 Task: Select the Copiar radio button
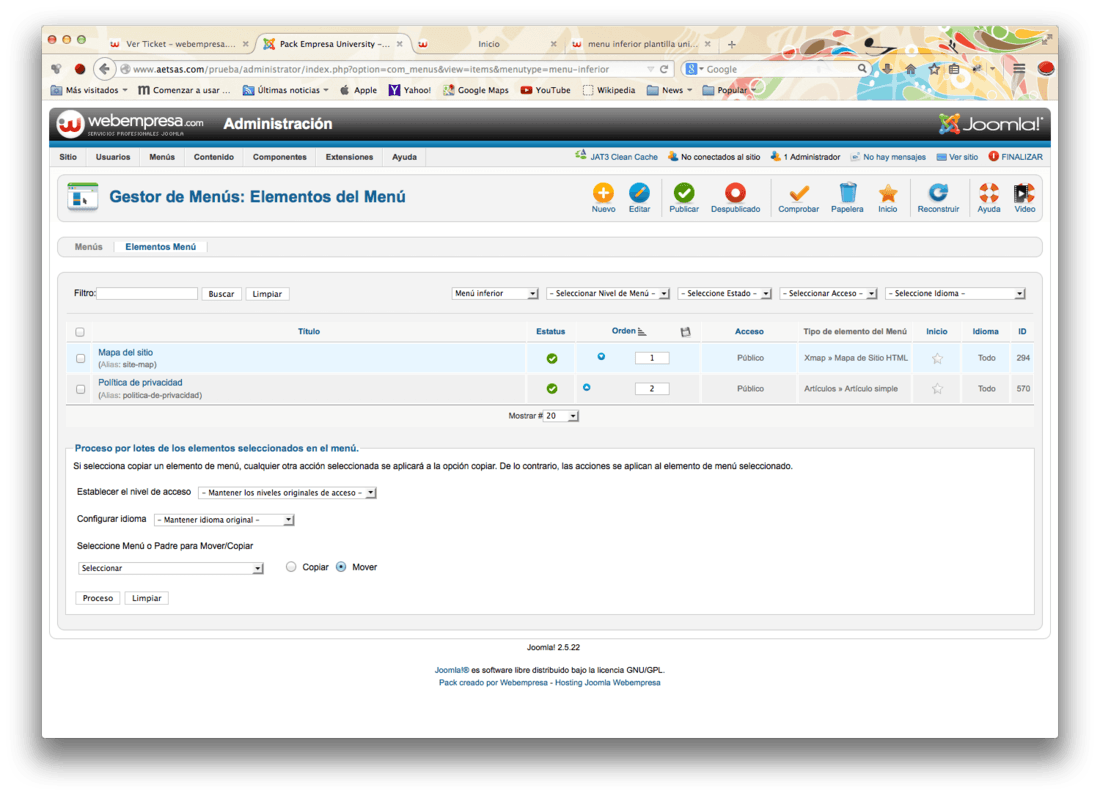[x=290, y=567]
